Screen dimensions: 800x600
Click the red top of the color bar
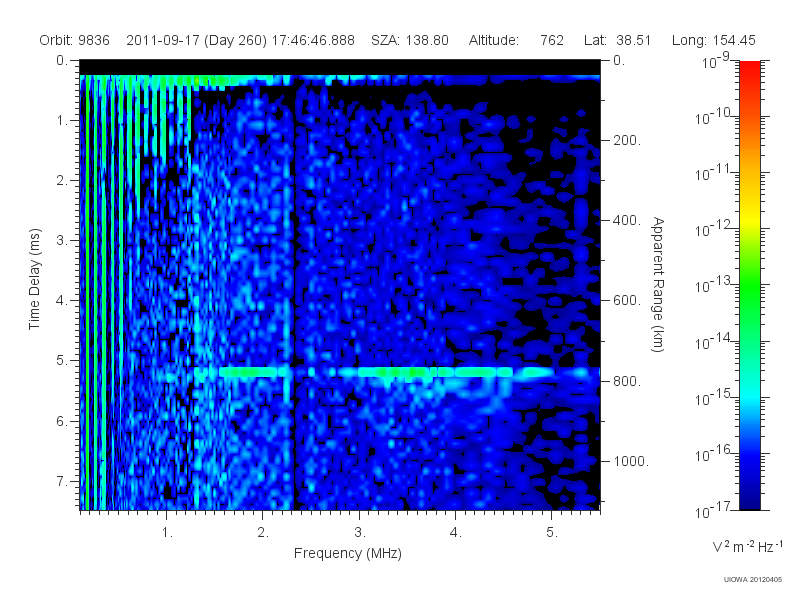click(x=749, y=69)
